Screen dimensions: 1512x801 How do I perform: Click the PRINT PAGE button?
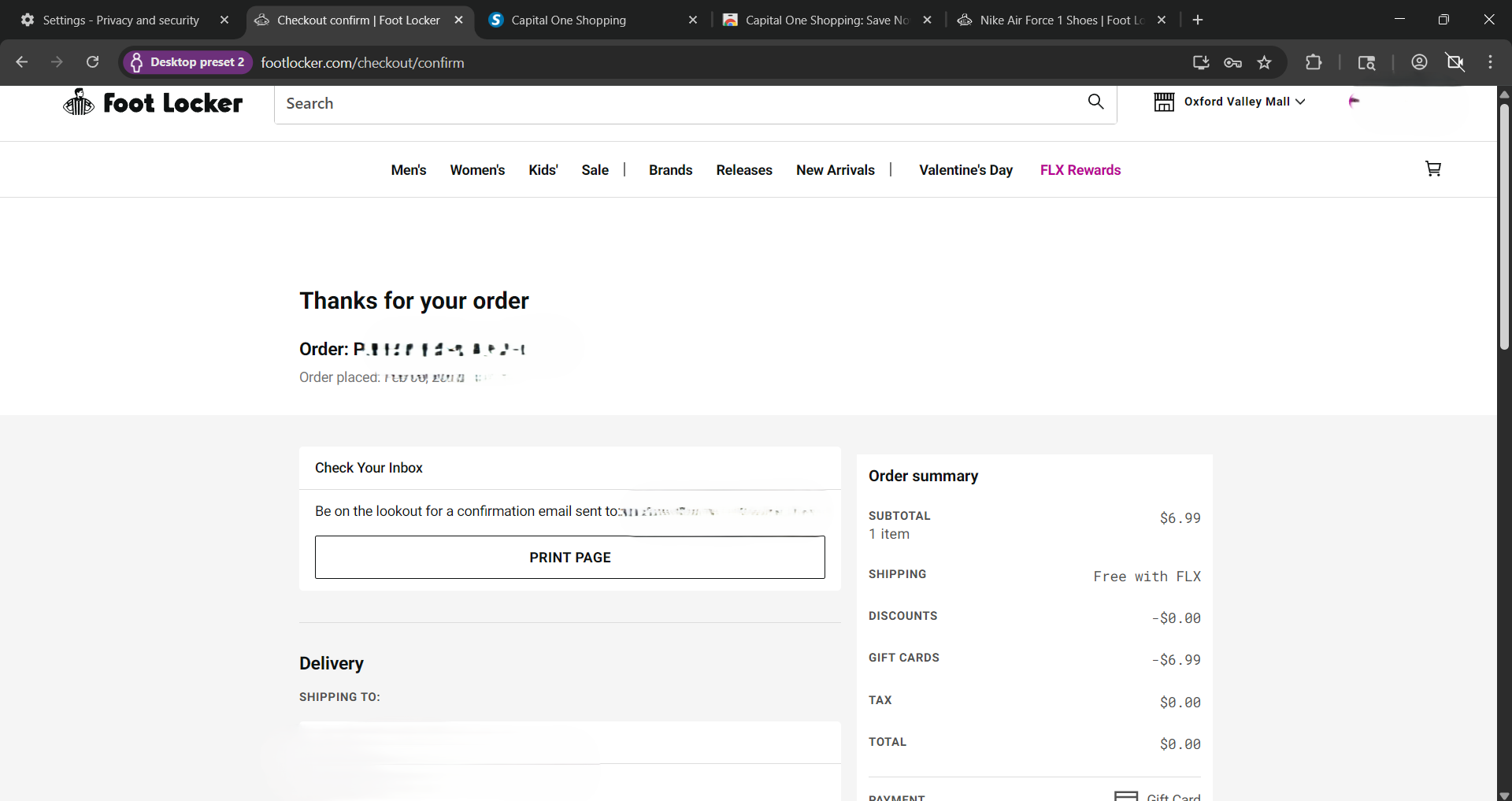[570, 558]
